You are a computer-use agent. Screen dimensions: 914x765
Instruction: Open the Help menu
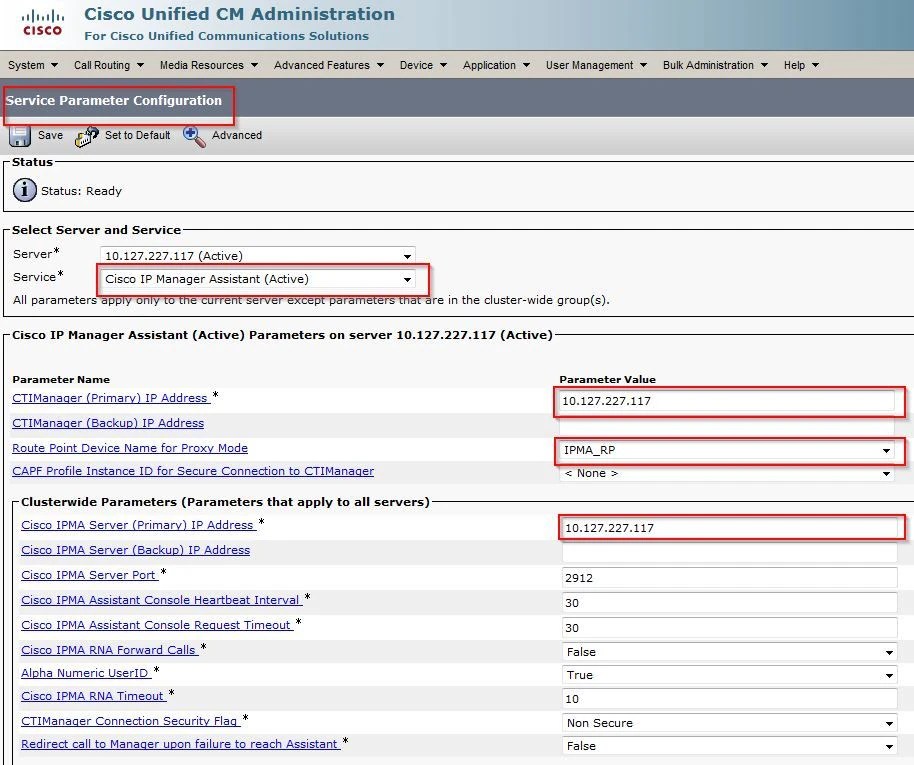click(x=799, y=64)
